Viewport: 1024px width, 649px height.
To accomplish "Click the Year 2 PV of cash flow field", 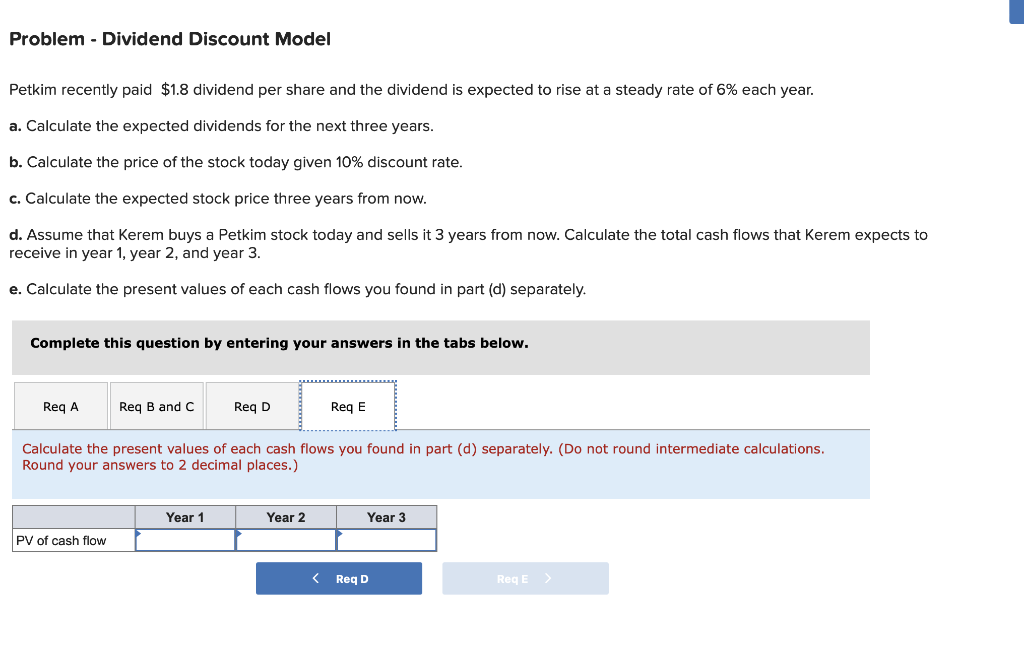I will tap(286, 540).
